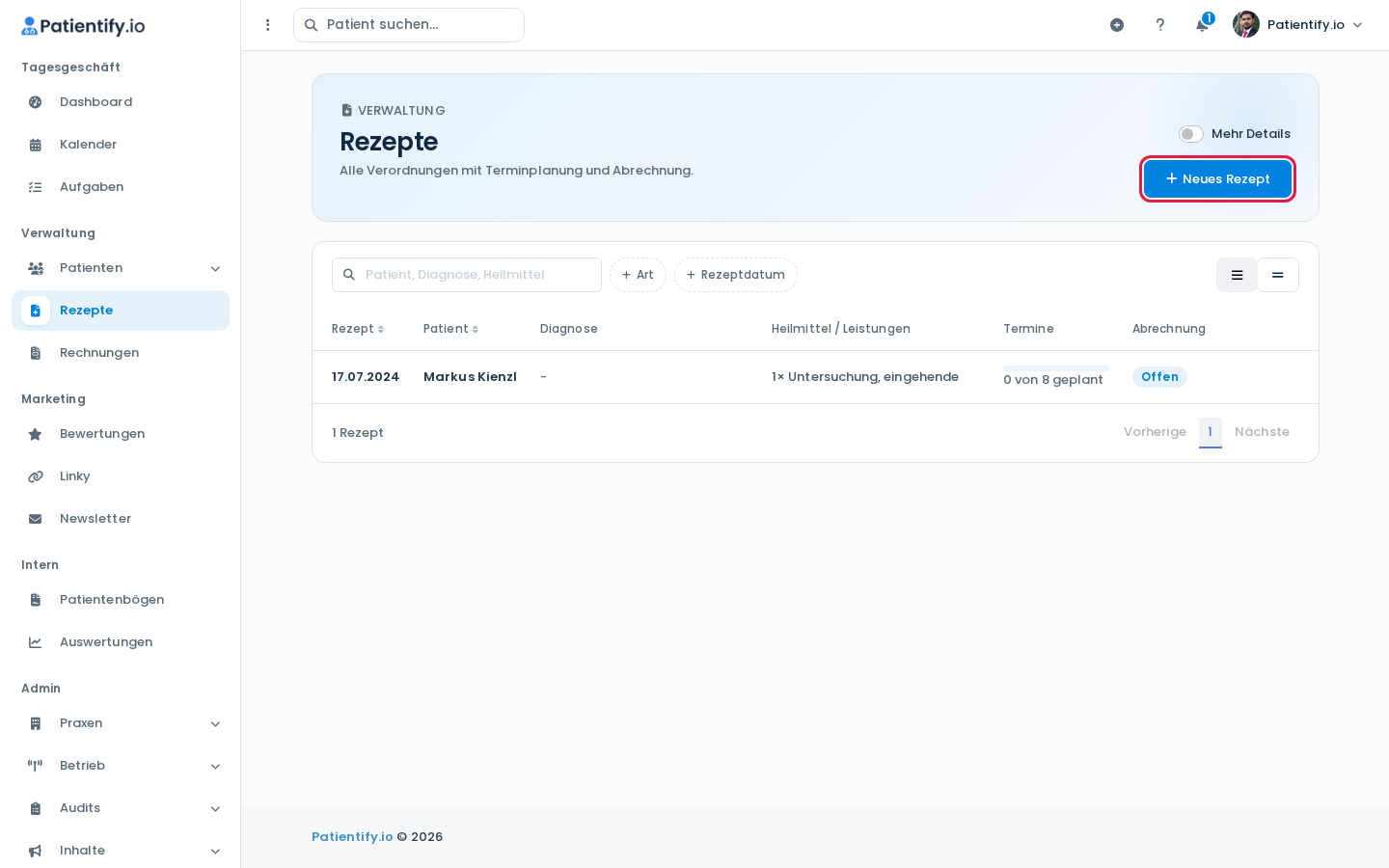Open the three-dot menu beside search
The width and height of the screenshot is (1389, 868).
[268, 25]
